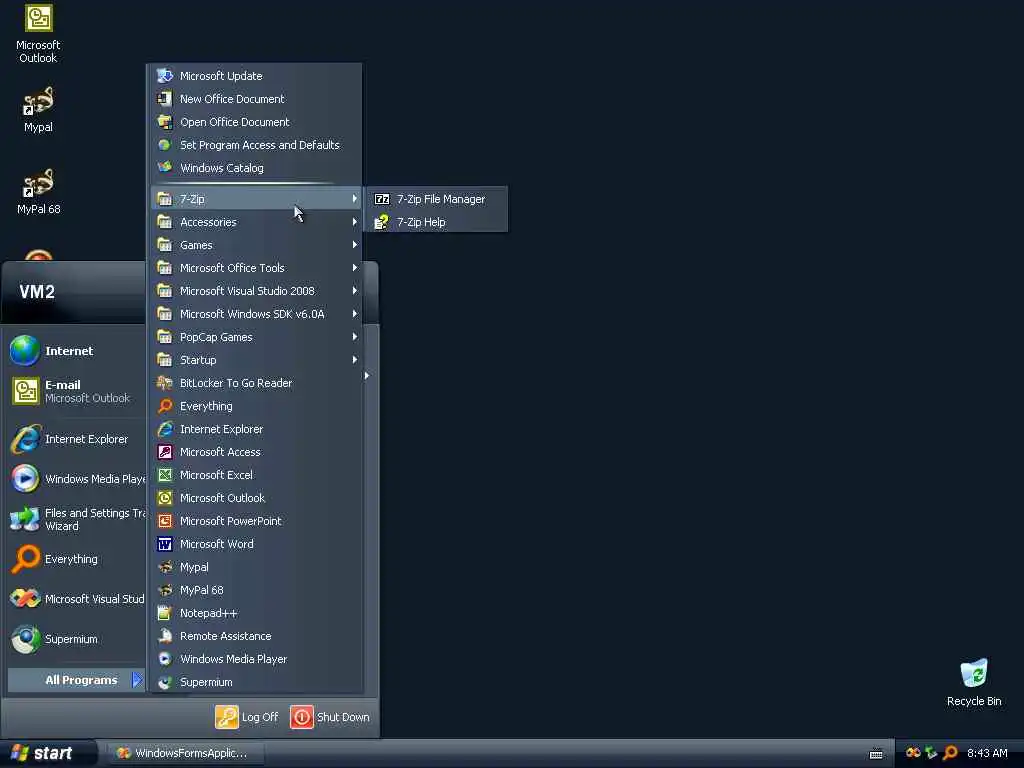Click the Start button on taskbar
Image resolution: width=1024 pixels, height=768 pixels.
coord(46,753)
